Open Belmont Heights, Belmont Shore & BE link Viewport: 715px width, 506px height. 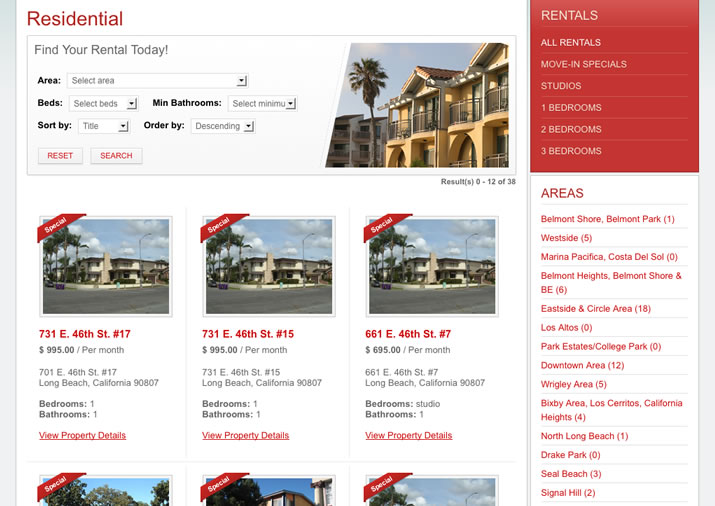[611, 283]
